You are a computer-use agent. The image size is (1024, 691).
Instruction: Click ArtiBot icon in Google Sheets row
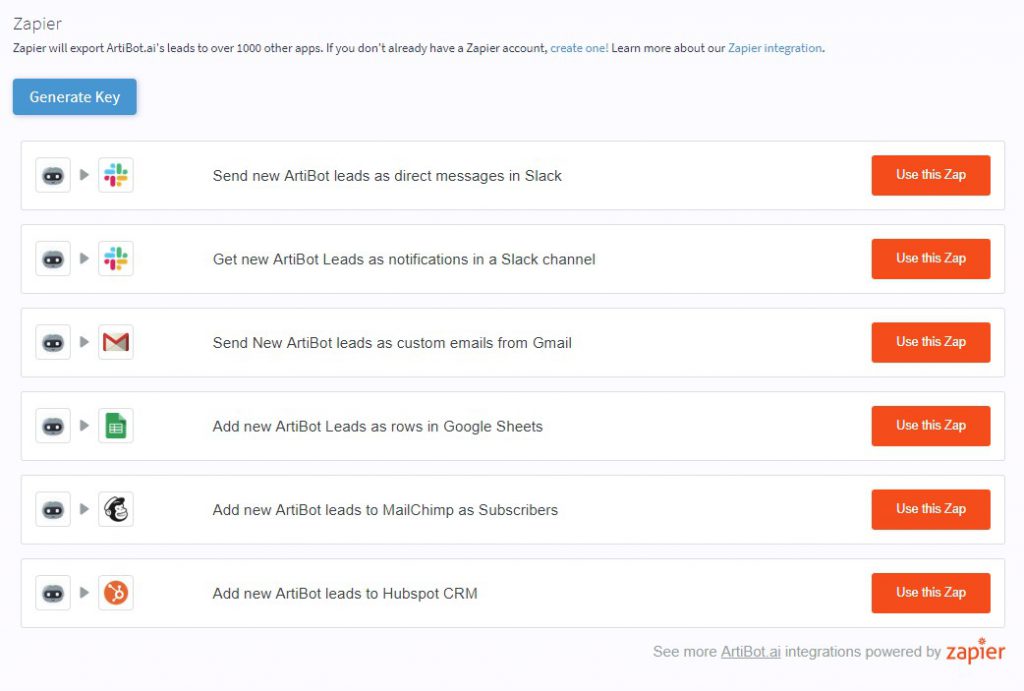[53, 426]
